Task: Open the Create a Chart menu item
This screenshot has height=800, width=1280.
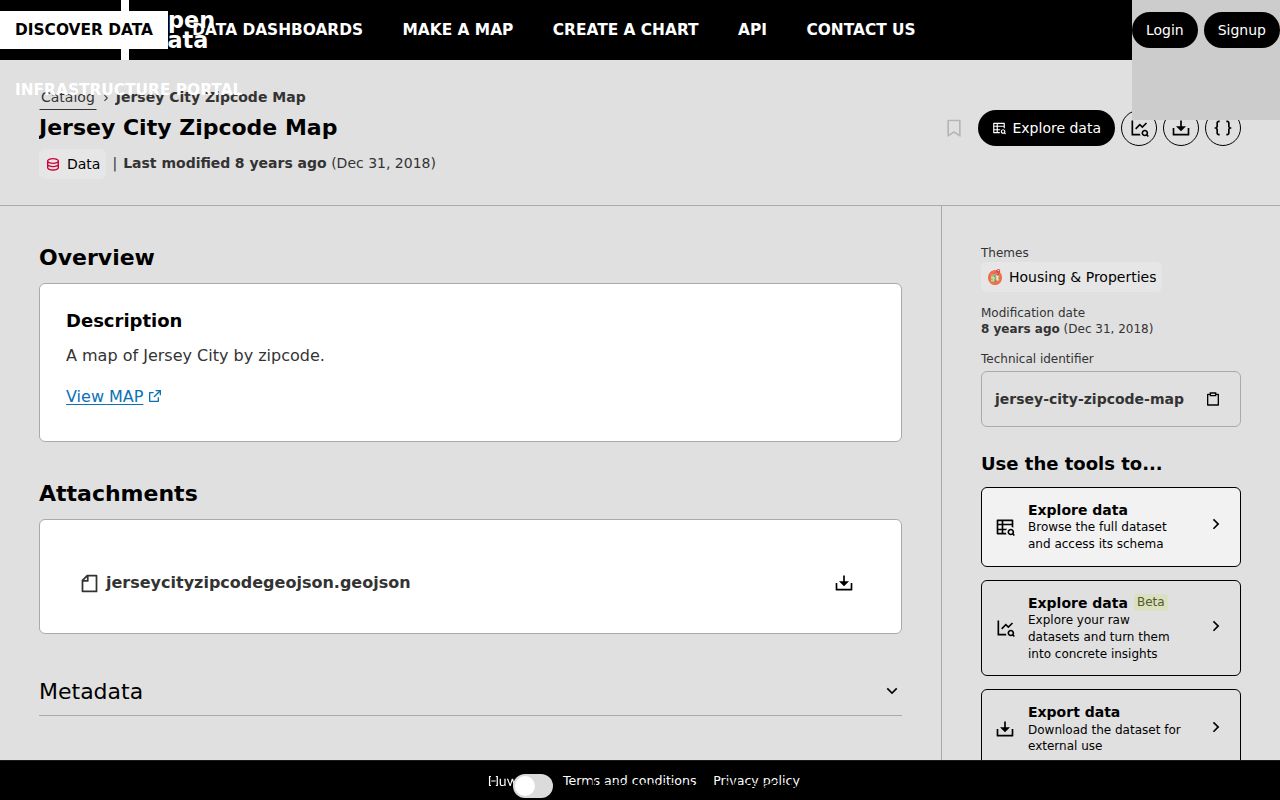Action: (626, 30)
